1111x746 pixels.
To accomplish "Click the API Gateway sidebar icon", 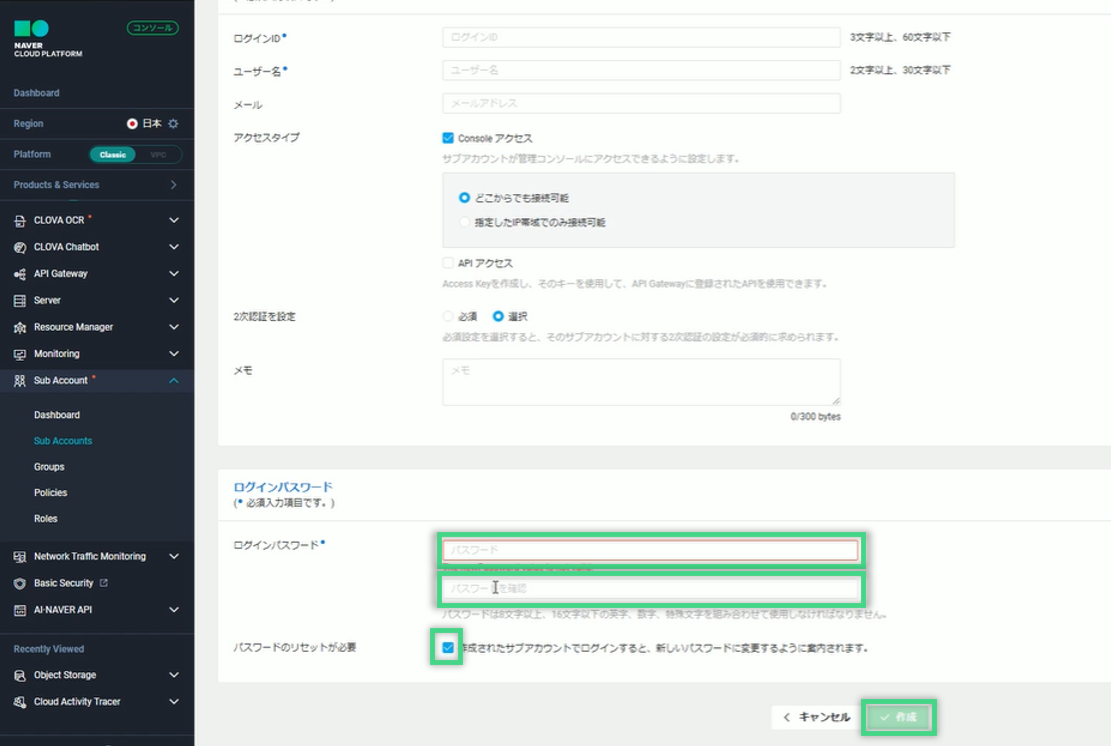I will (20, 274).
